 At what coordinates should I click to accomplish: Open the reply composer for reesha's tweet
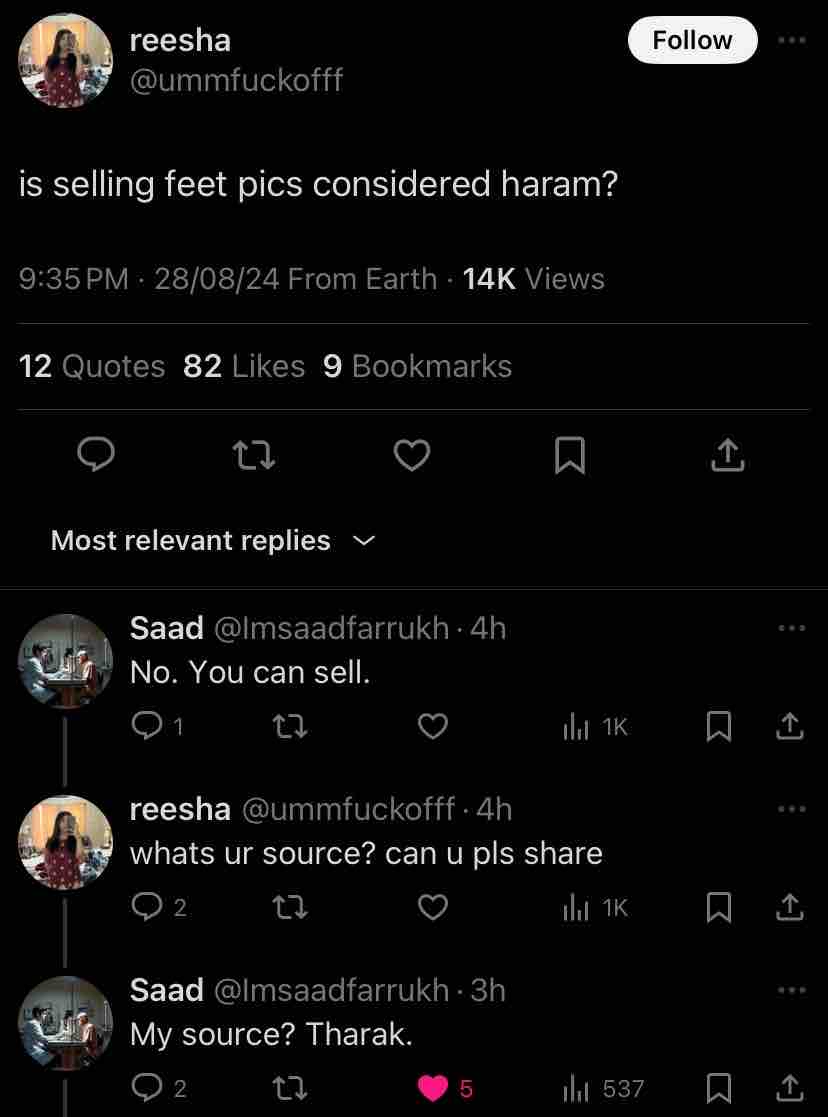[95, 455]
